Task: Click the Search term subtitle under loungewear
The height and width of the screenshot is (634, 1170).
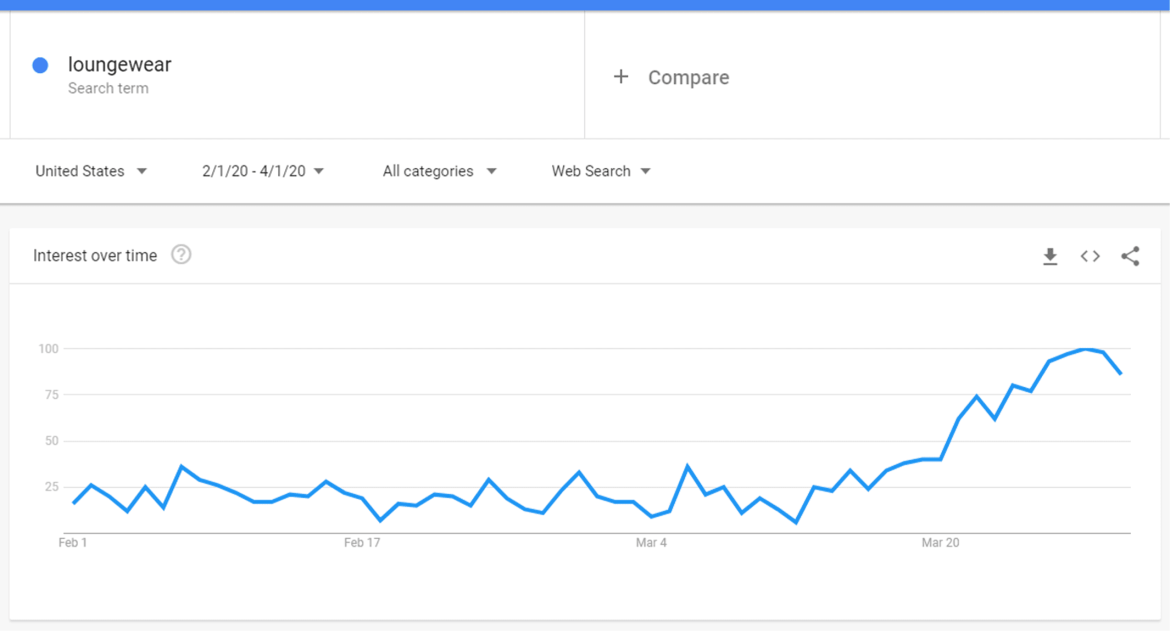Action: 108,88
